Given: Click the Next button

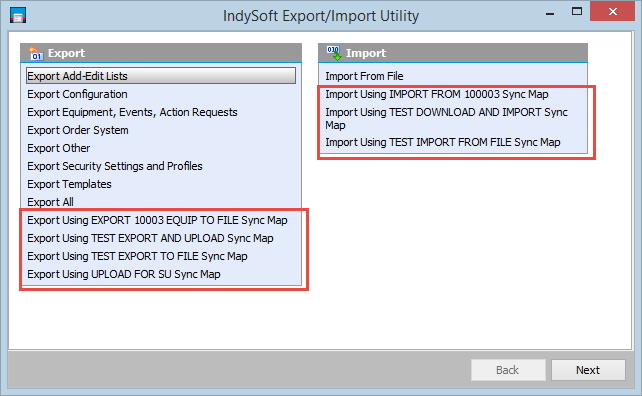Looking at the screenshot, I should coord(588,370).
